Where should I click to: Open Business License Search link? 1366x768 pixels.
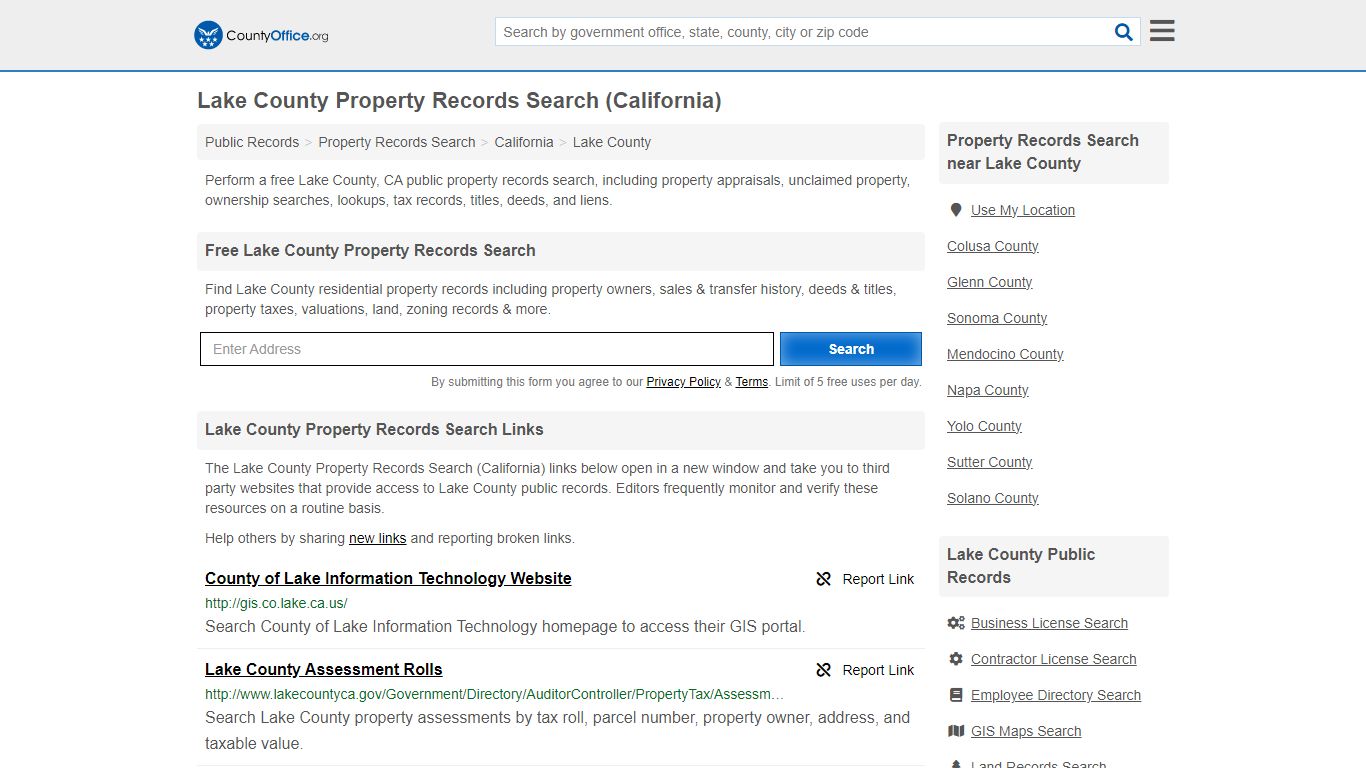pos(1049,623)
